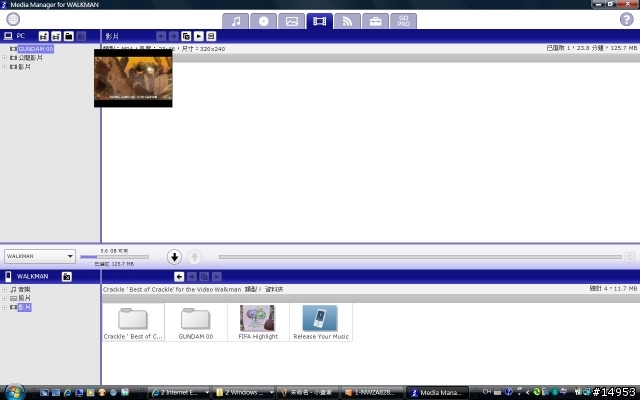Viewport: 640px width, 400px height.
Task: Select the 影片 item in WALKMAN tree
Action: [24, 307]
